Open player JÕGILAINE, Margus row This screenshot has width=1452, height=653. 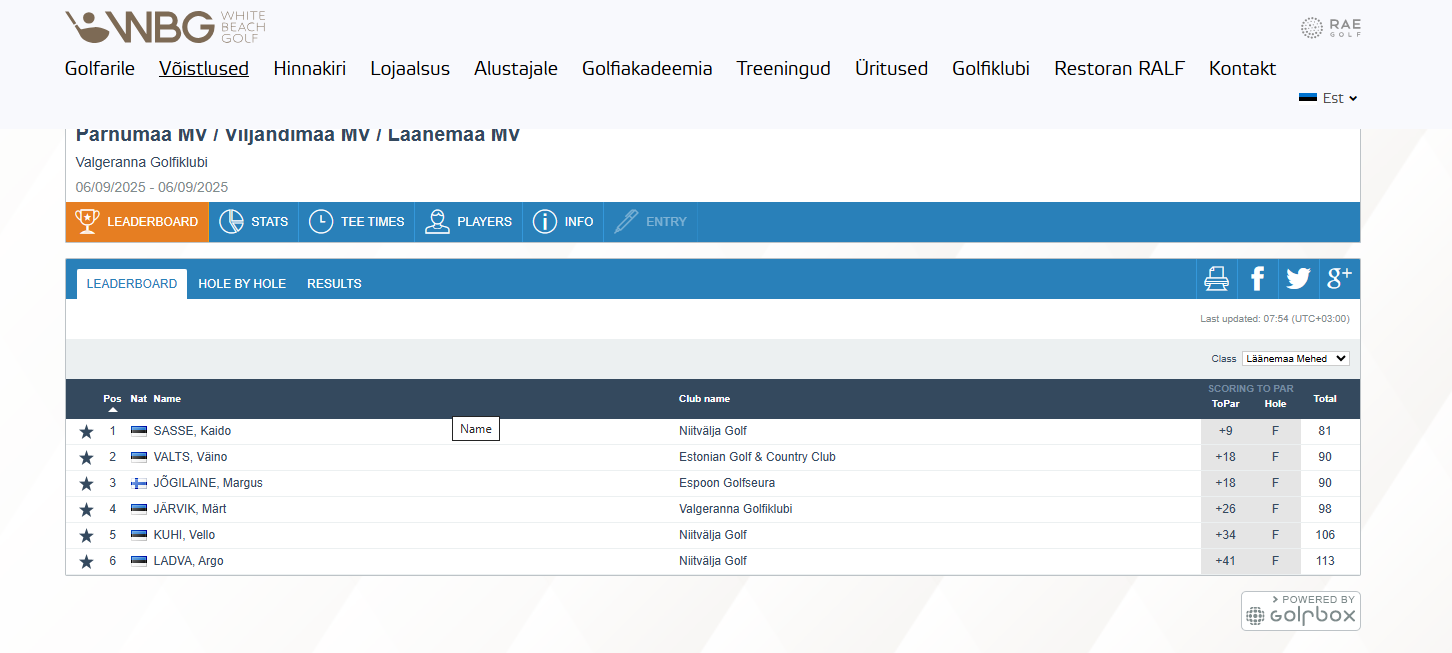[208, 484]
